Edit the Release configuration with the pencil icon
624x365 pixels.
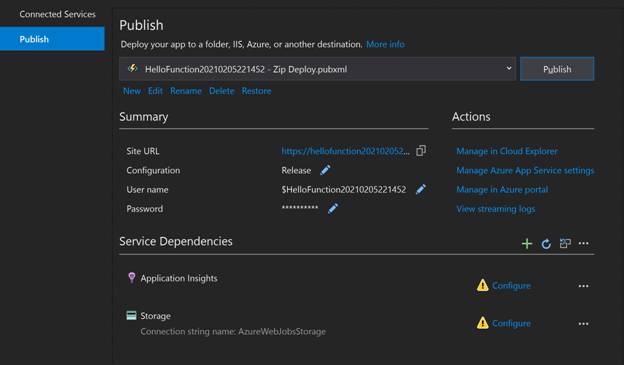[x=325, y=170]
